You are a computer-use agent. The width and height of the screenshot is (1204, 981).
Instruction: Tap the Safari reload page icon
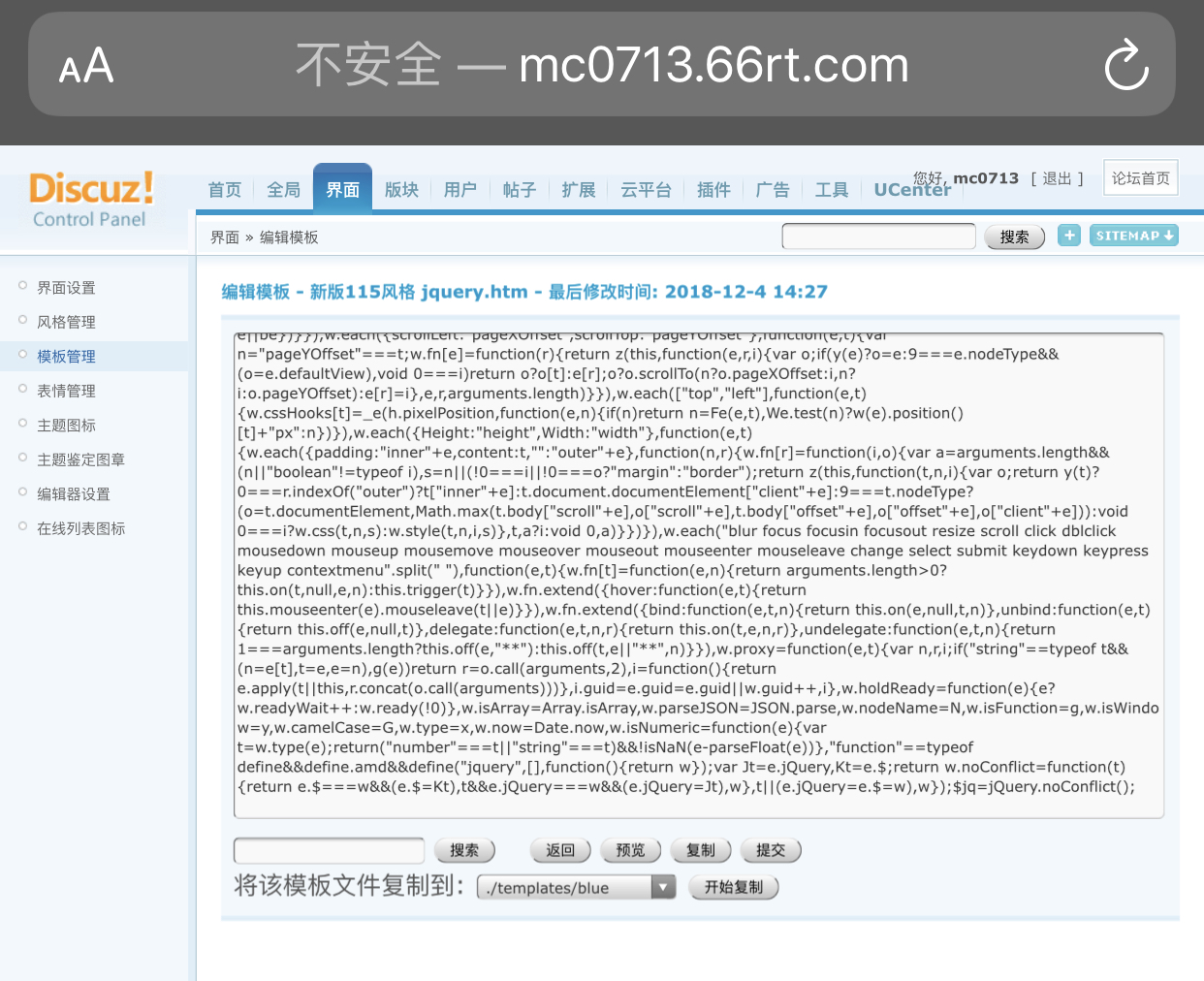pyautogui.click(x=1126, y=65)
